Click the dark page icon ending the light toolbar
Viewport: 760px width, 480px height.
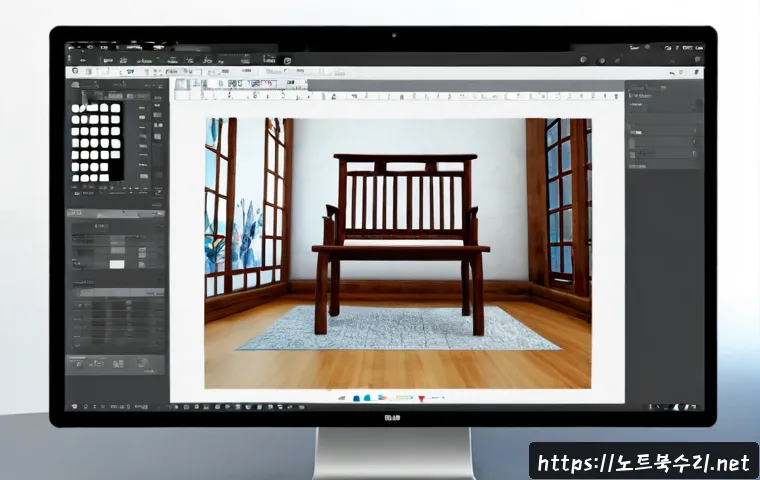click(x=696, y=72)
